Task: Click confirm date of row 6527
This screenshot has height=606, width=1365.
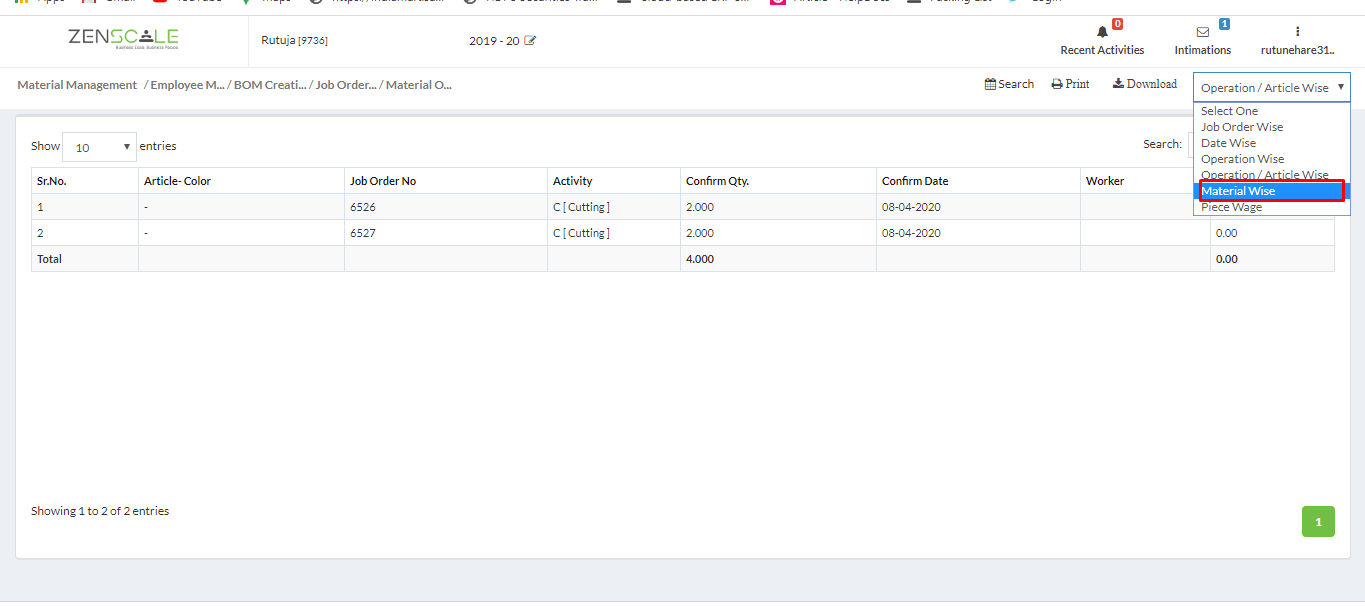Action: pos(911,233)
